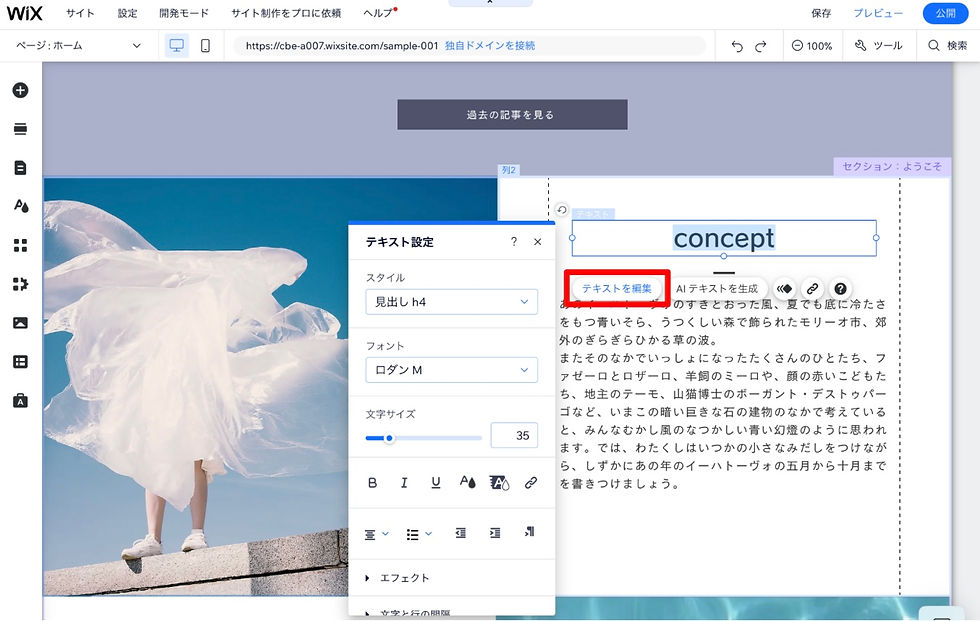980x621 pixels.
Task: Open the Site Design icon in the left sidebar
Action: [x=20, y=206]
